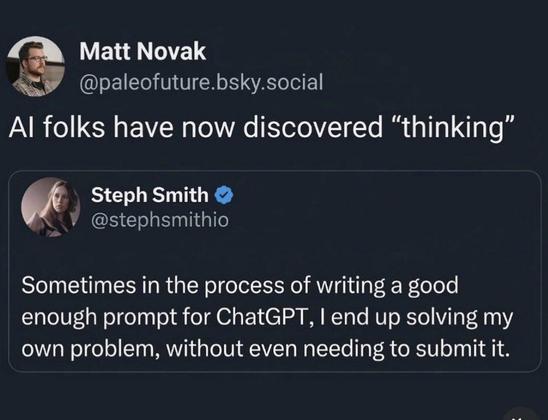Visit the @stephsmithio handle
The image size is (548, 420).
click(160, 220)
